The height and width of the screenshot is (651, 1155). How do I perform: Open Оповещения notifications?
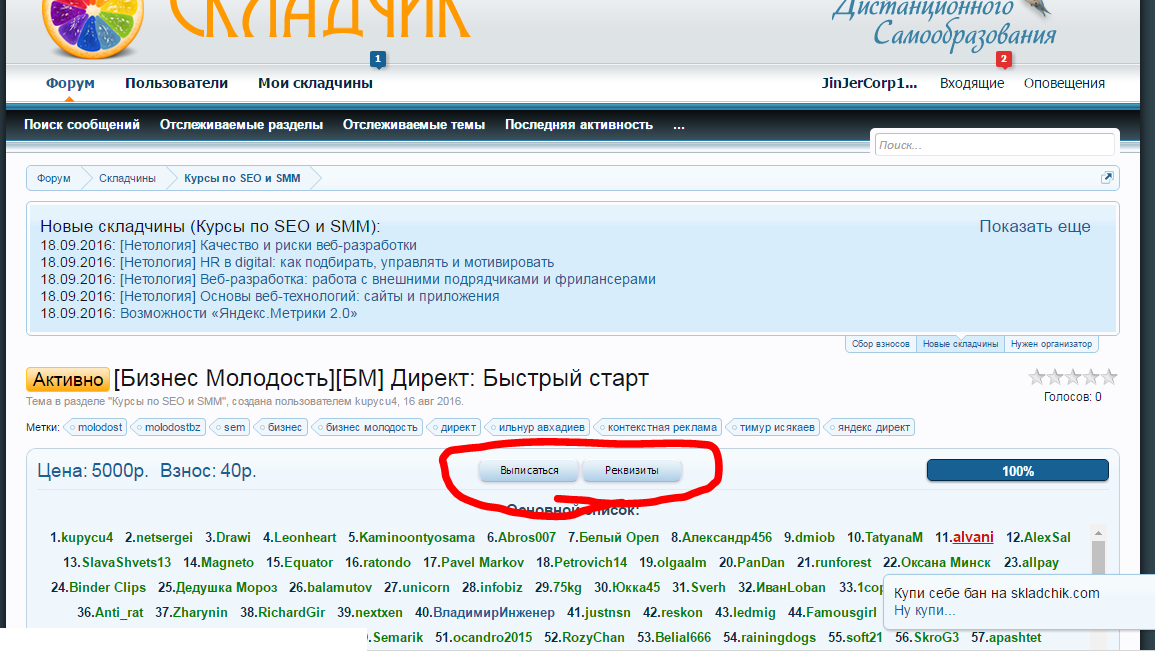(x=1064, y=83)
